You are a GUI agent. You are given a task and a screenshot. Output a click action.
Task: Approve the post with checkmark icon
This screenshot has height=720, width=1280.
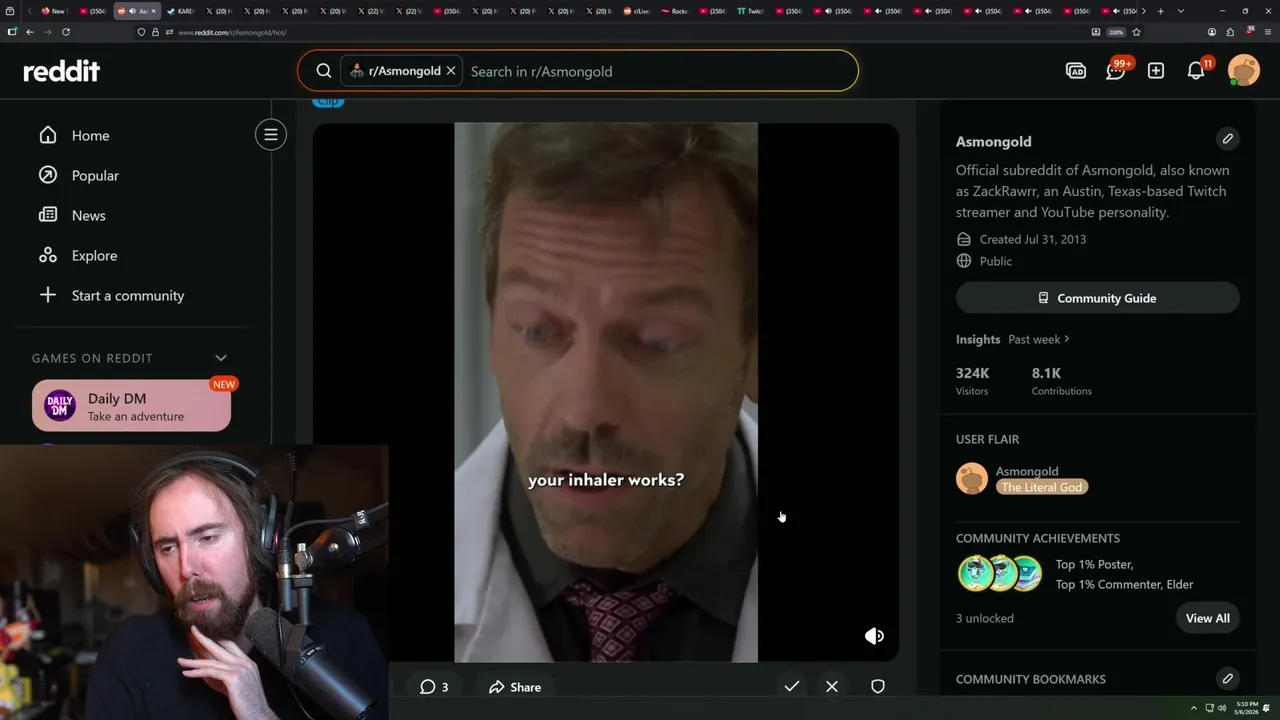tap(792, 686)
